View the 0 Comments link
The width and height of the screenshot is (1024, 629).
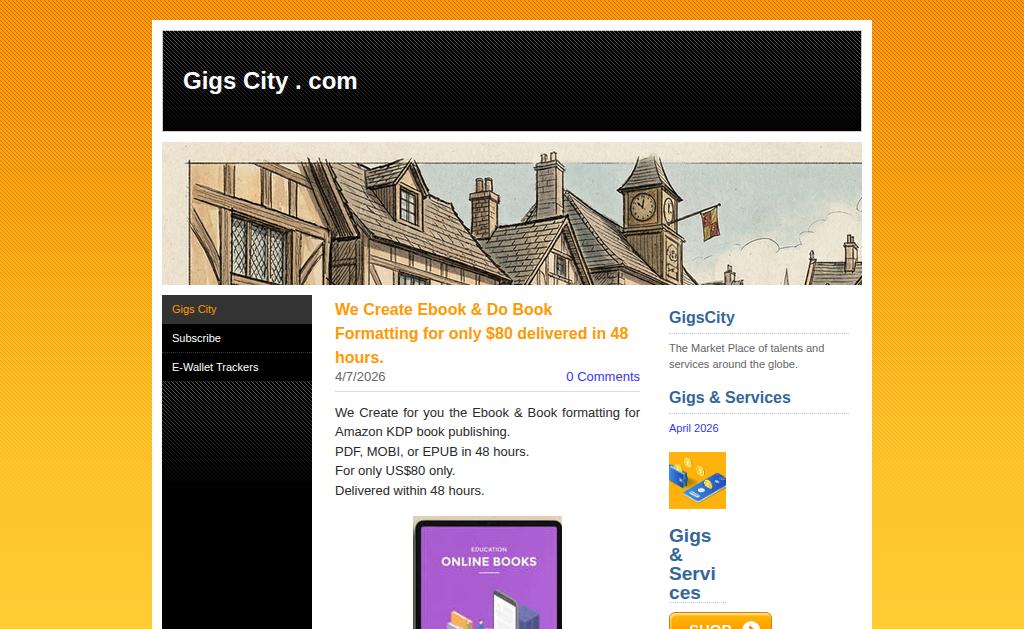pos(603,377)
